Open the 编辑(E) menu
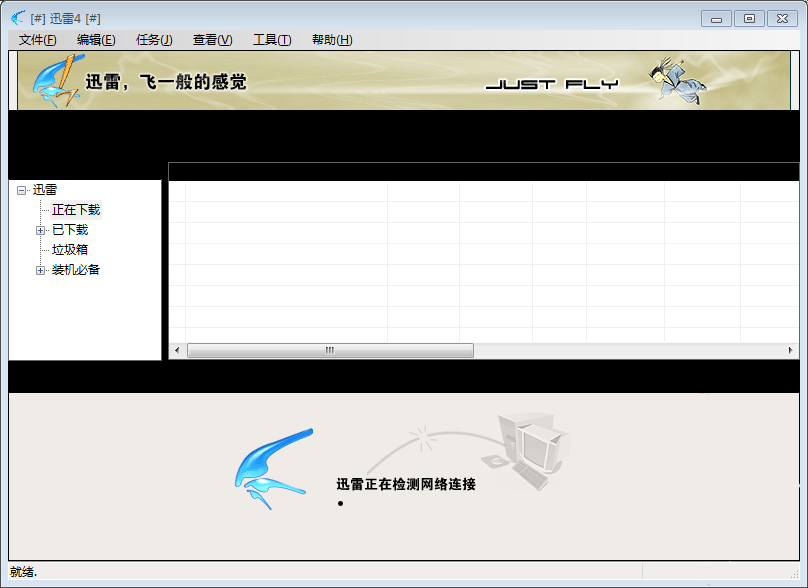Screen dimensions: 808x588 [x=96, y=40]
